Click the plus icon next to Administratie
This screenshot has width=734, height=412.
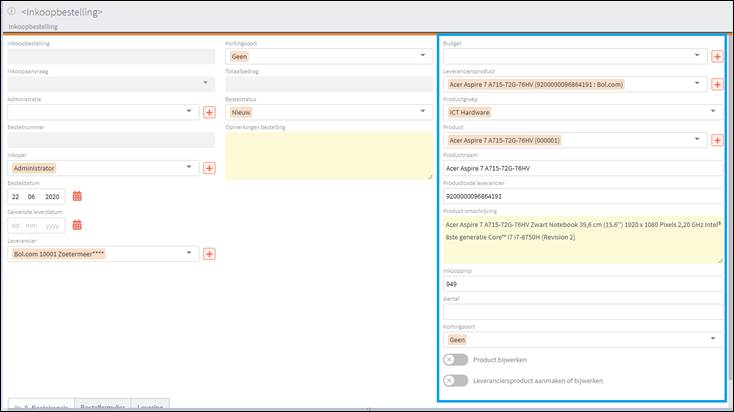(210, 112)
